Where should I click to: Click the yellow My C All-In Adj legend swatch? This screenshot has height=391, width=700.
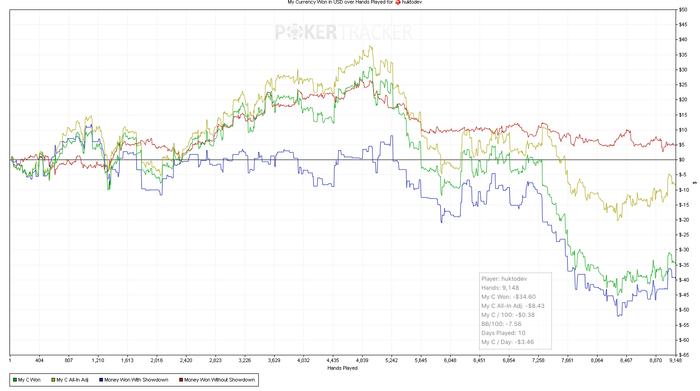pyautogui.click(x=54, y=380)
